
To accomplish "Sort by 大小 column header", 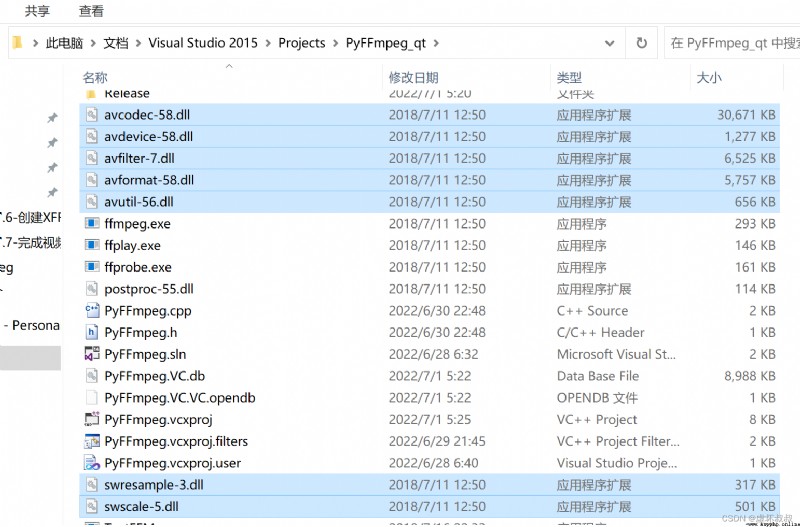I will pyautogui.click(x=709, y=78).
